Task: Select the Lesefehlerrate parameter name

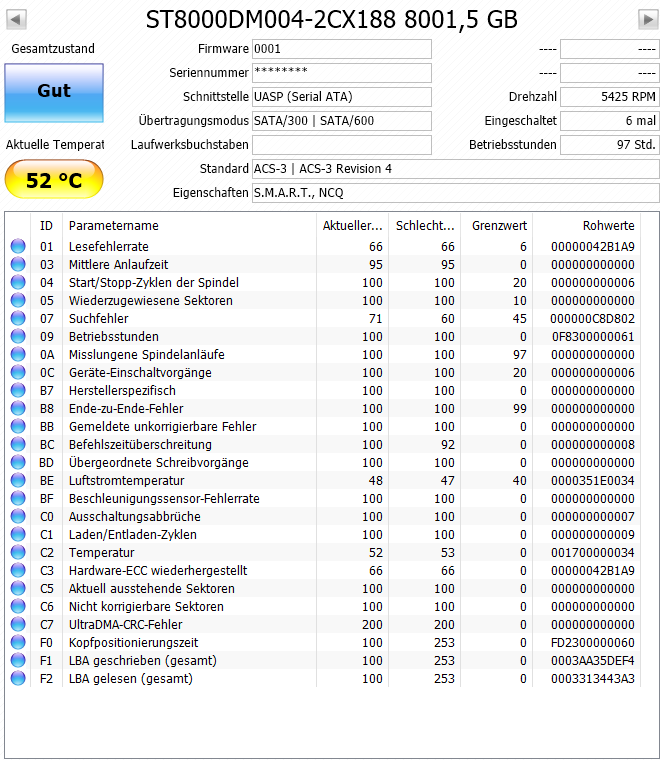Action: (x=109, y=247)
